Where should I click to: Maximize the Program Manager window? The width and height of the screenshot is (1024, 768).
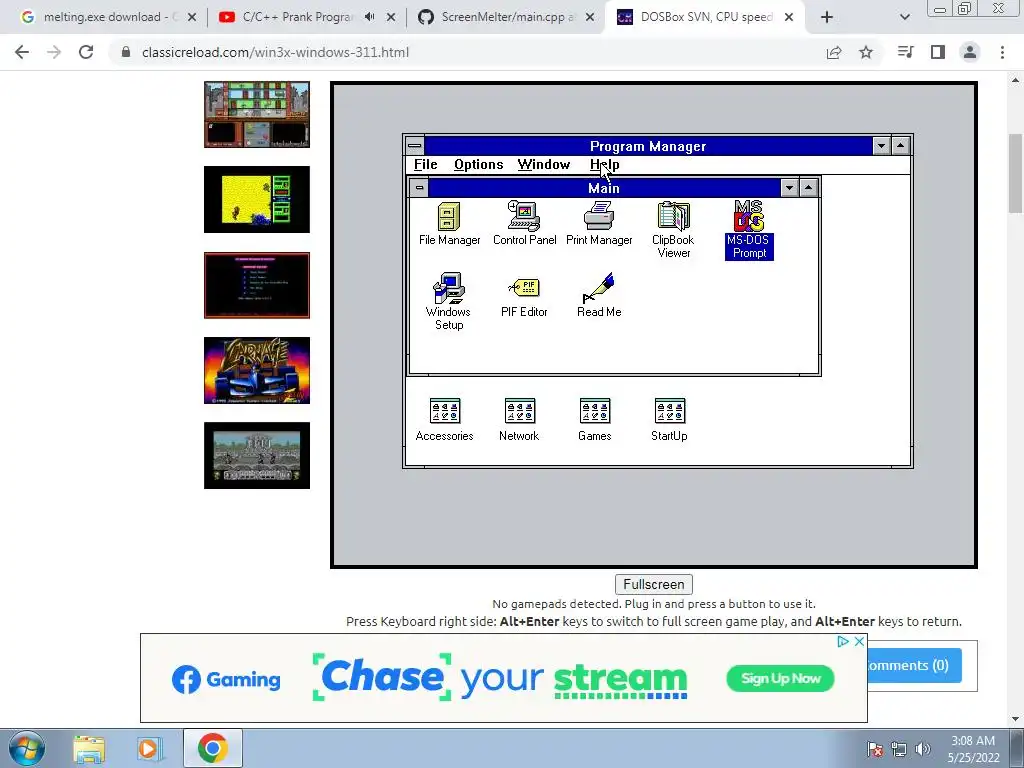(901, 146)
